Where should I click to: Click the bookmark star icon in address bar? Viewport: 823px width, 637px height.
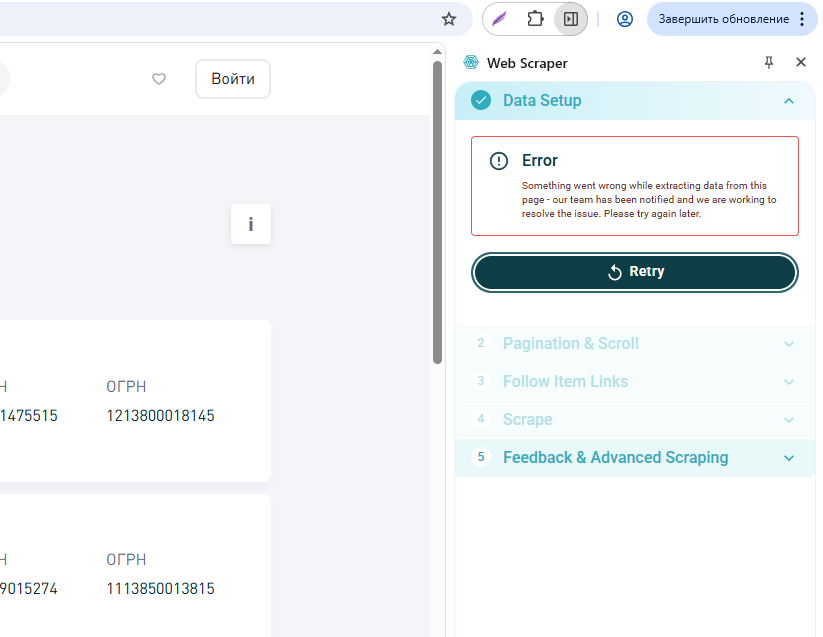(449, 19)
